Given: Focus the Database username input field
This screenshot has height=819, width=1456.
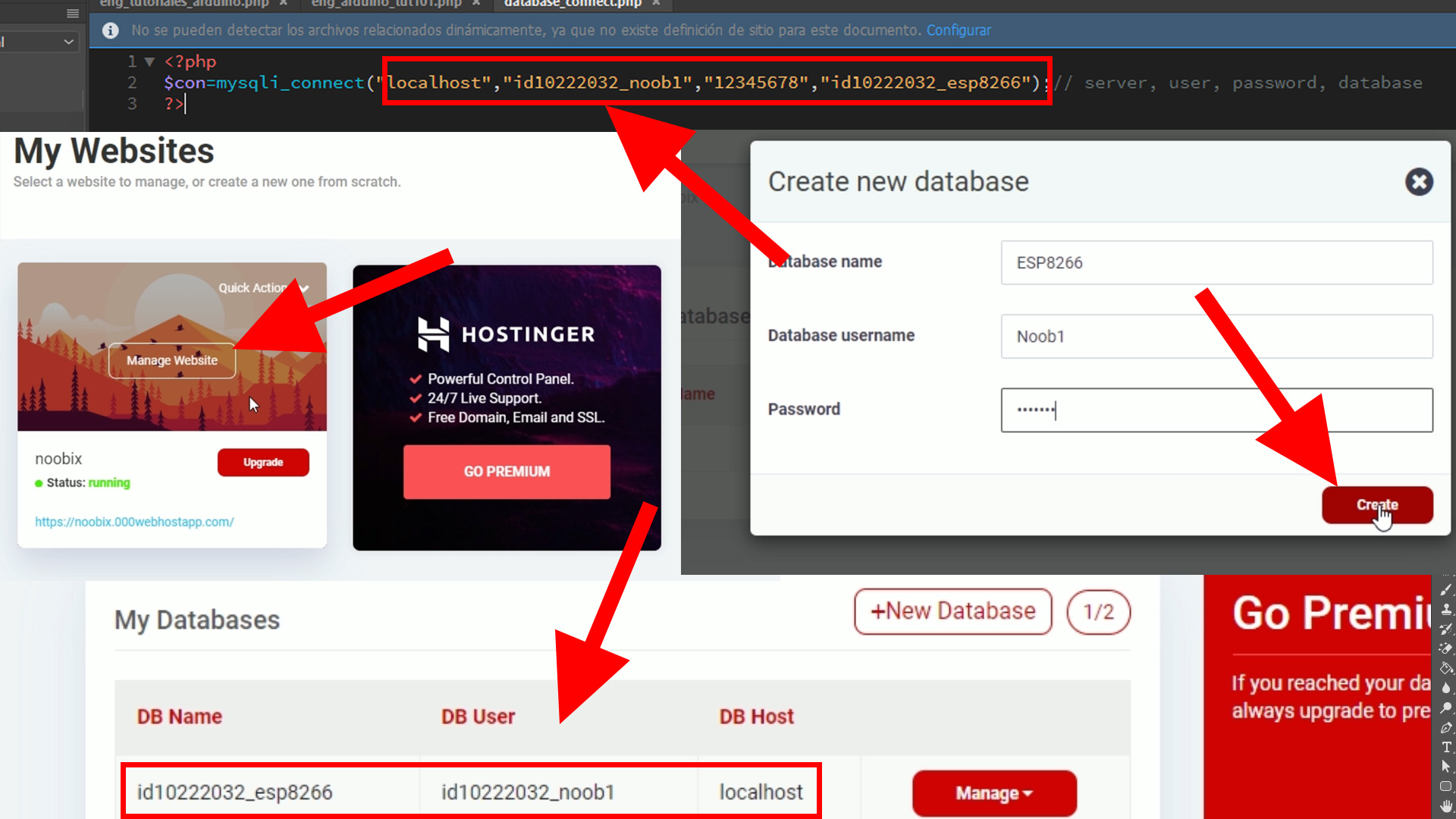Looking at the screenshot, I should [1216, 336].
